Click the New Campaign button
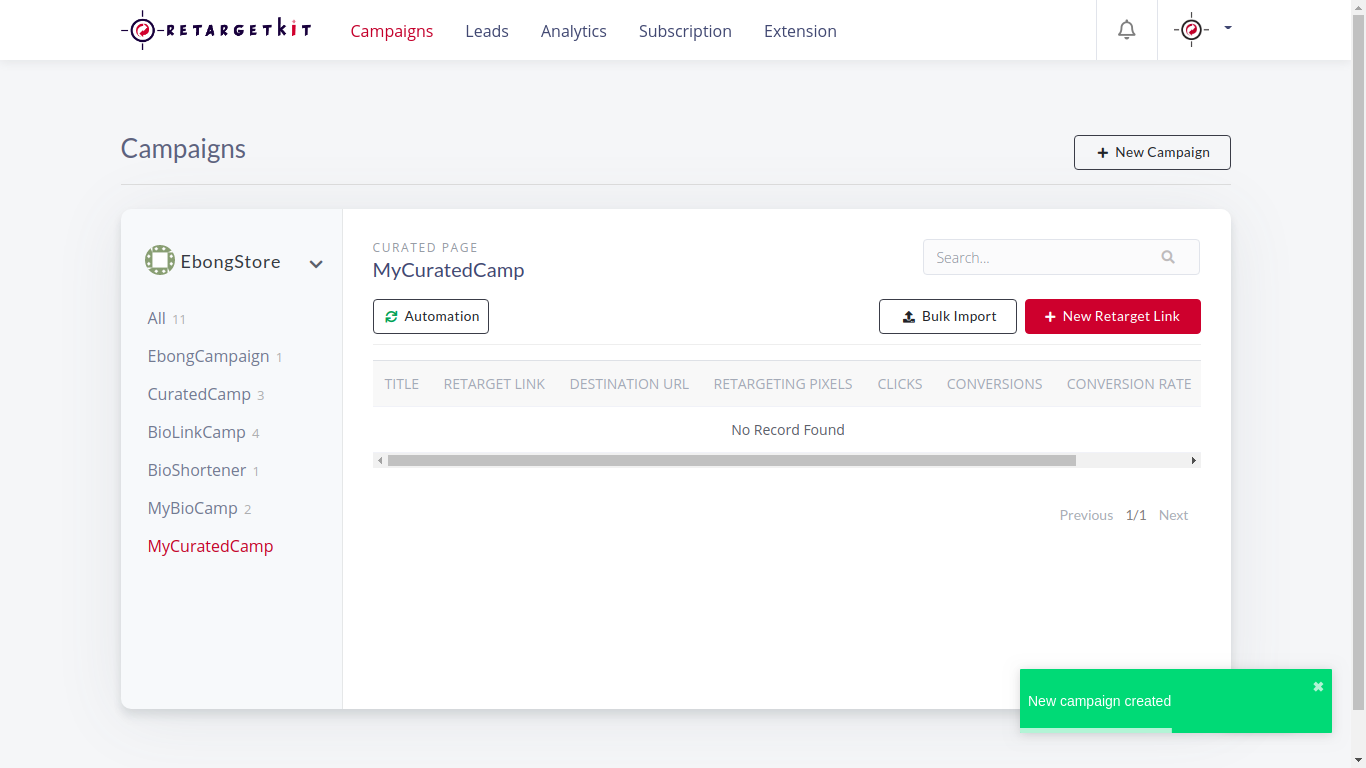Viewport: 1366px width, 768px height. (1152, 152)
